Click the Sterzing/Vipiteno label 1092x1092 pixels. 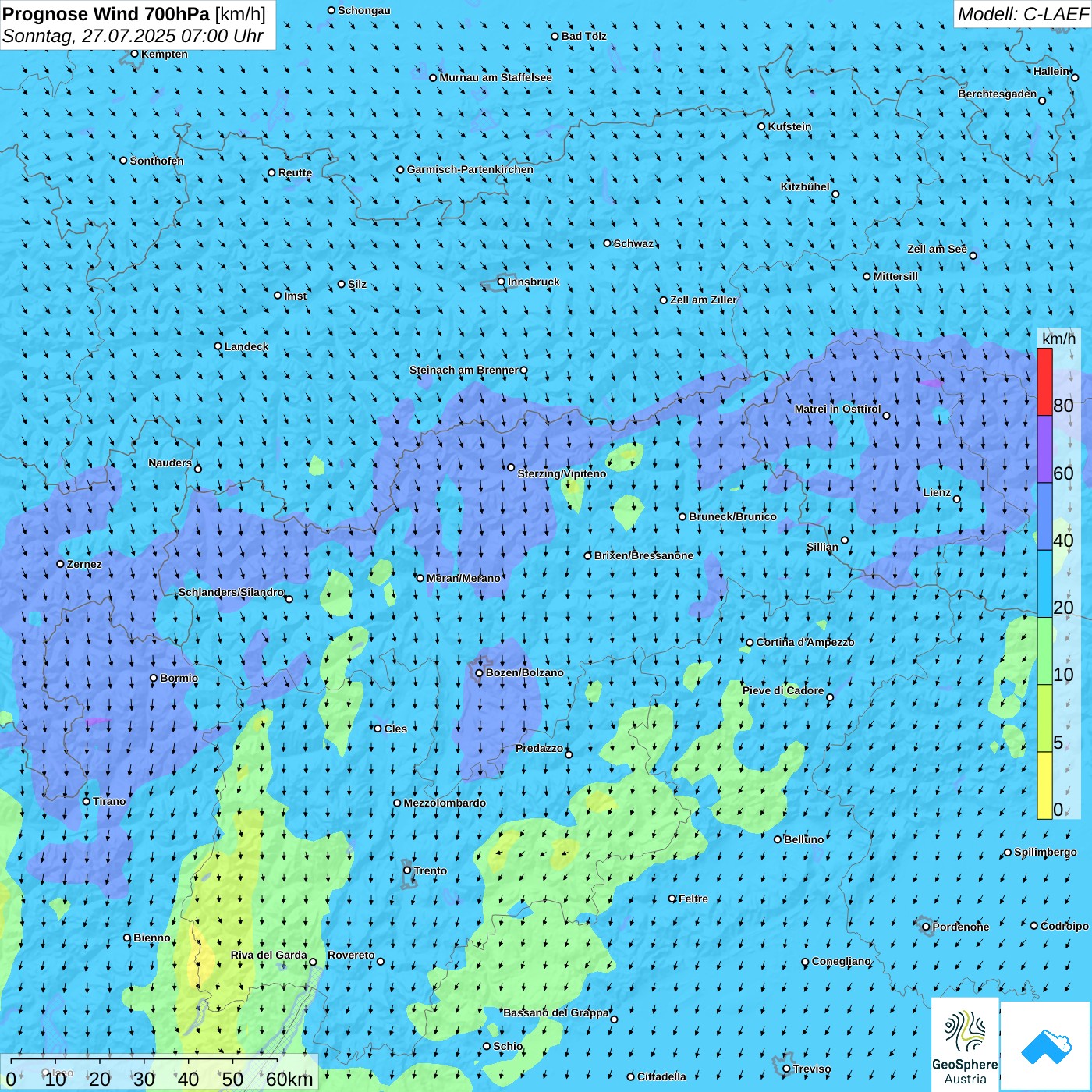(562, 473)
